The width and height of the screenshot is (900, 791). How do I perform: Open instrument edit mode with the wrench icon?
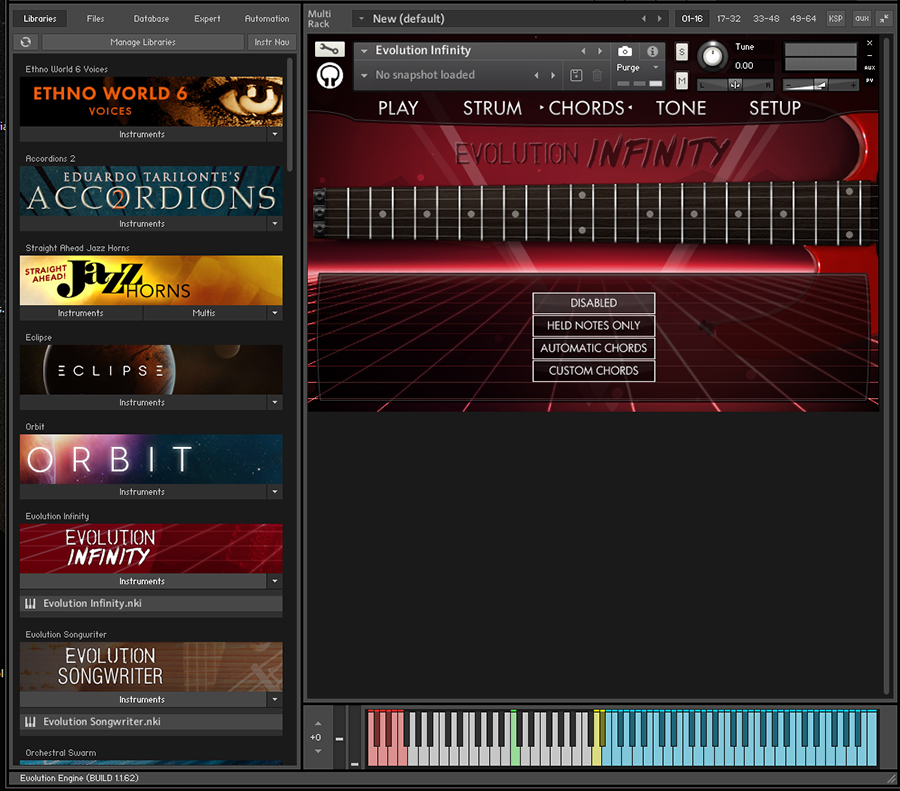click(329, 49)
